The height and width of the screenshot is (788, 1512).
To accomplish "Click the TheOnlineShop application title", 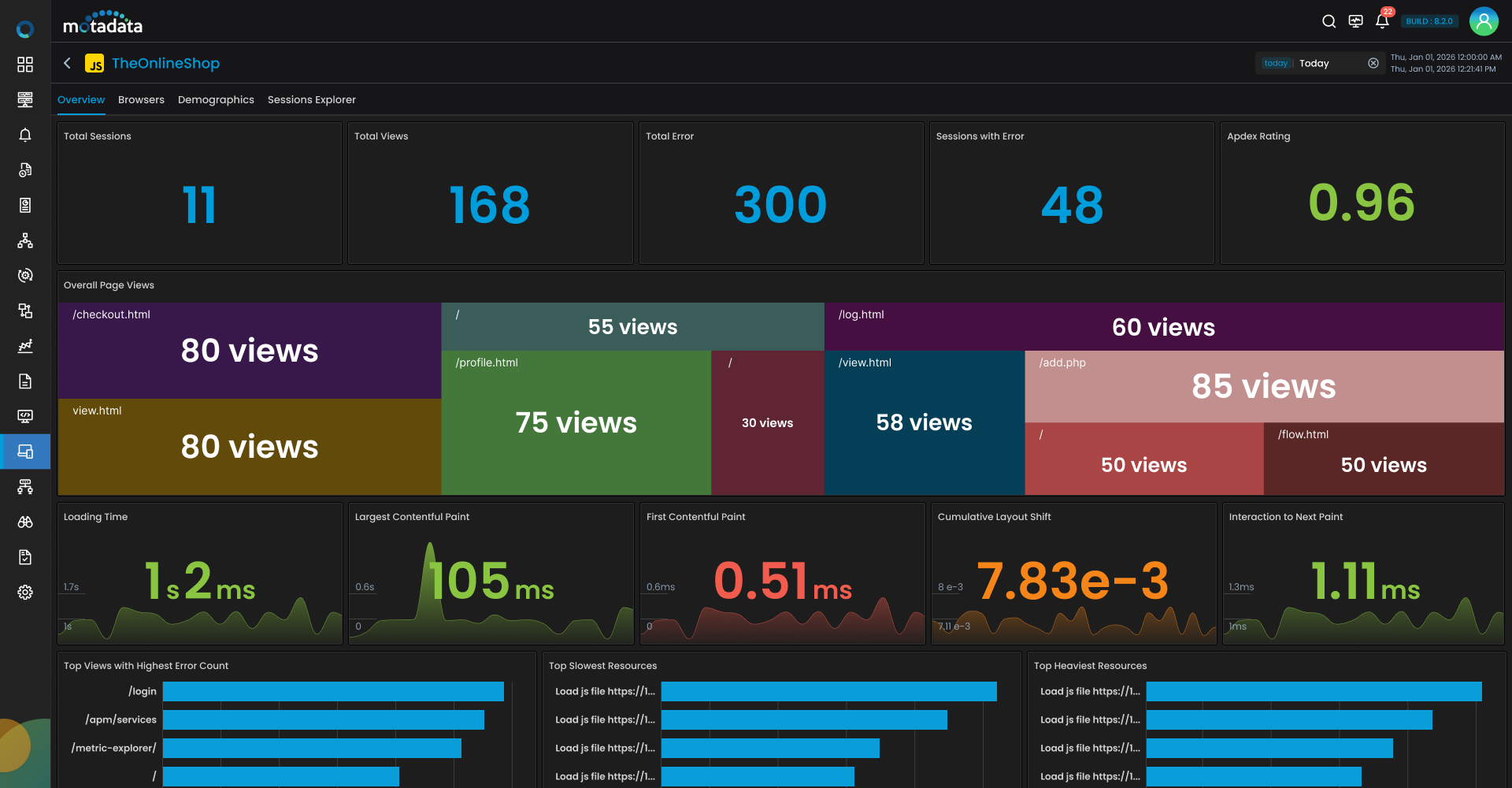I will [165, 63].
